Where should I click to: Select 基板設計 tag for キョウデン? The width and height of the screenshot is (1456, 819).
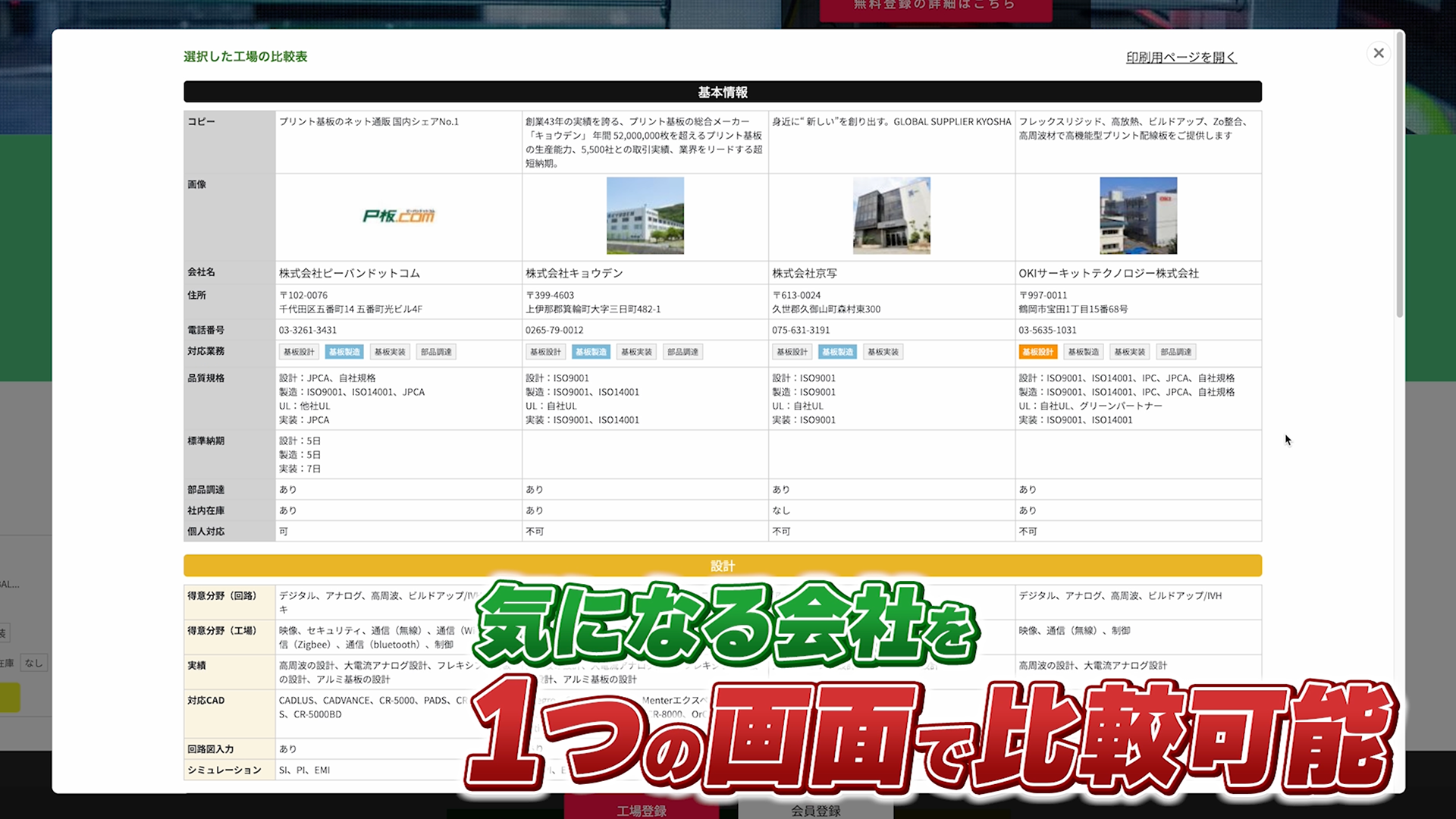point(545,352)
